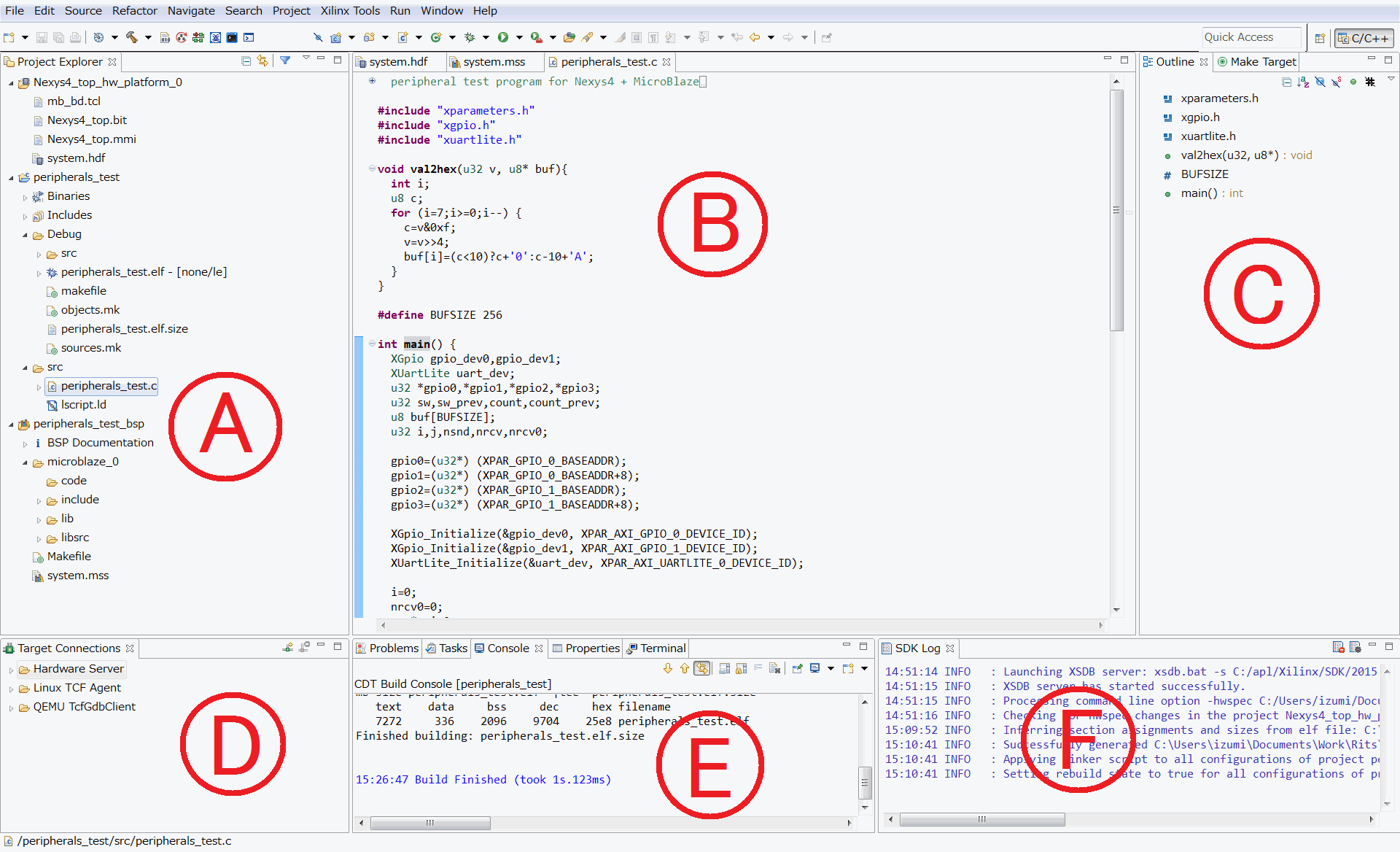Image resolution: width=1400 pixels, height=852 pixels.
Task: Click the Program FPGA toolbar icon
Action: 198,37
